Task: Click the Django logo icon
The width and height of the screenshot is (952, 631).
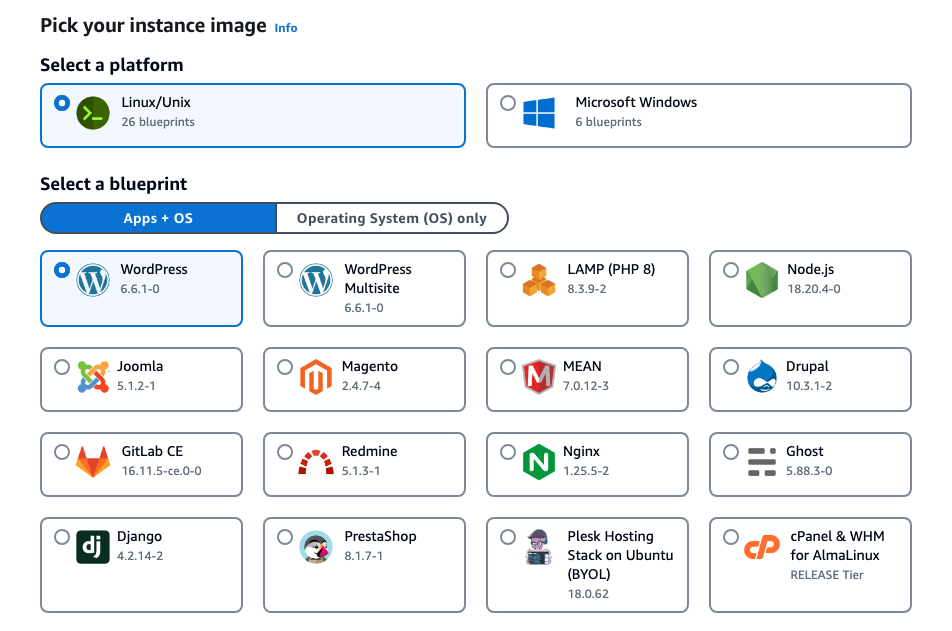Action: point(93,547)
